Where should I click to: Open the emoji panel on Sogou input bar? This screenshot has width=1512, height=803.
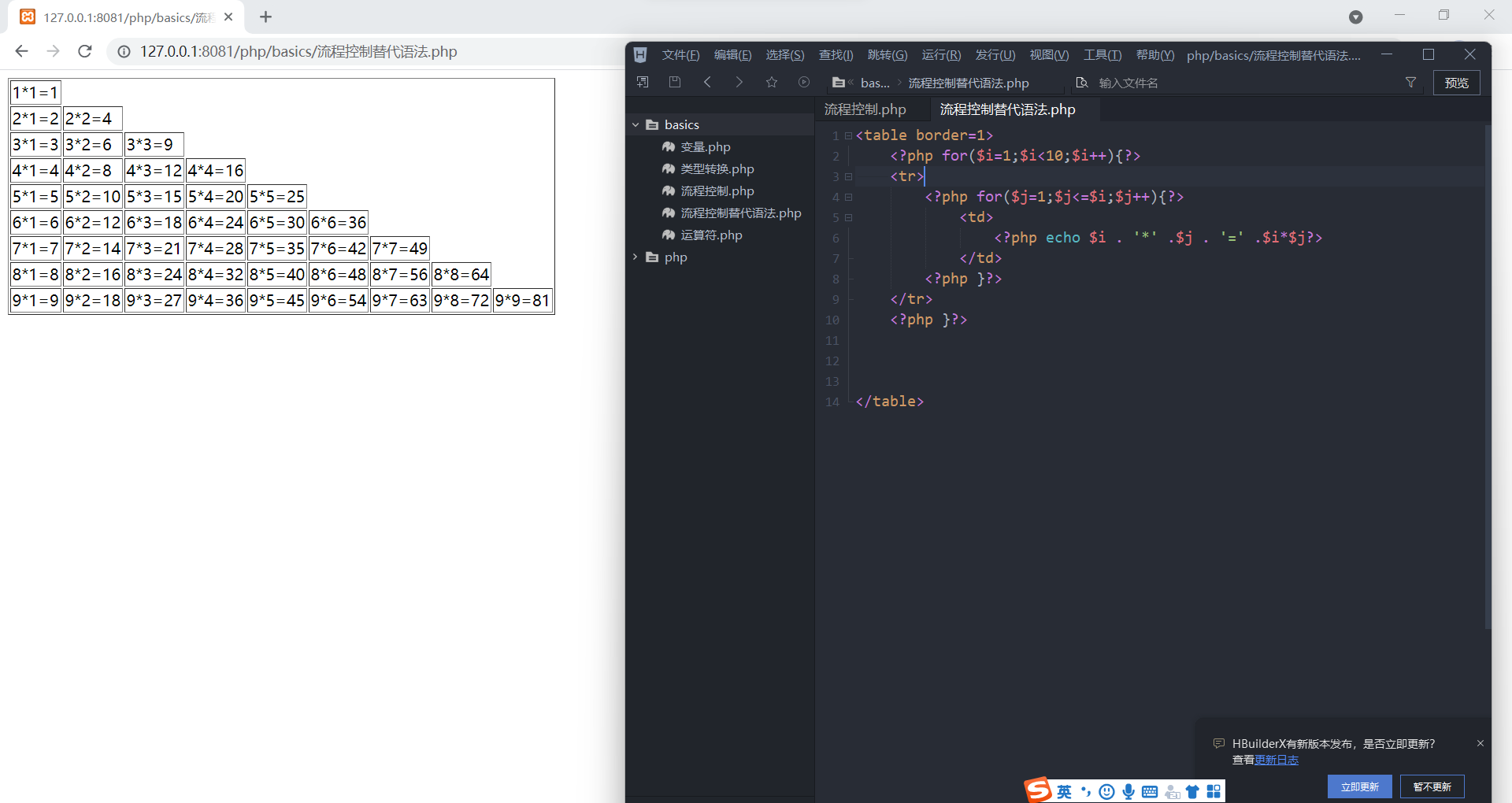1106,791
